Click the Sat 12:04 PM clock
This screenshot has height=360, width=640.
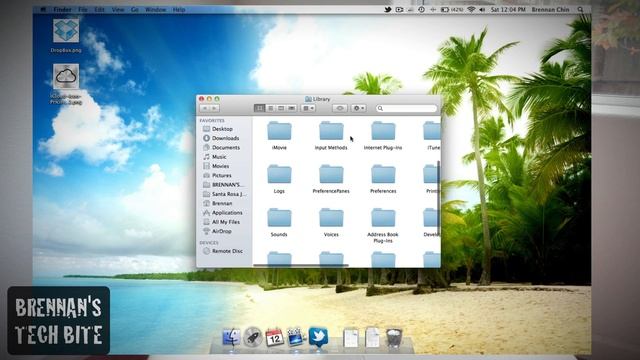click(508, 9)
